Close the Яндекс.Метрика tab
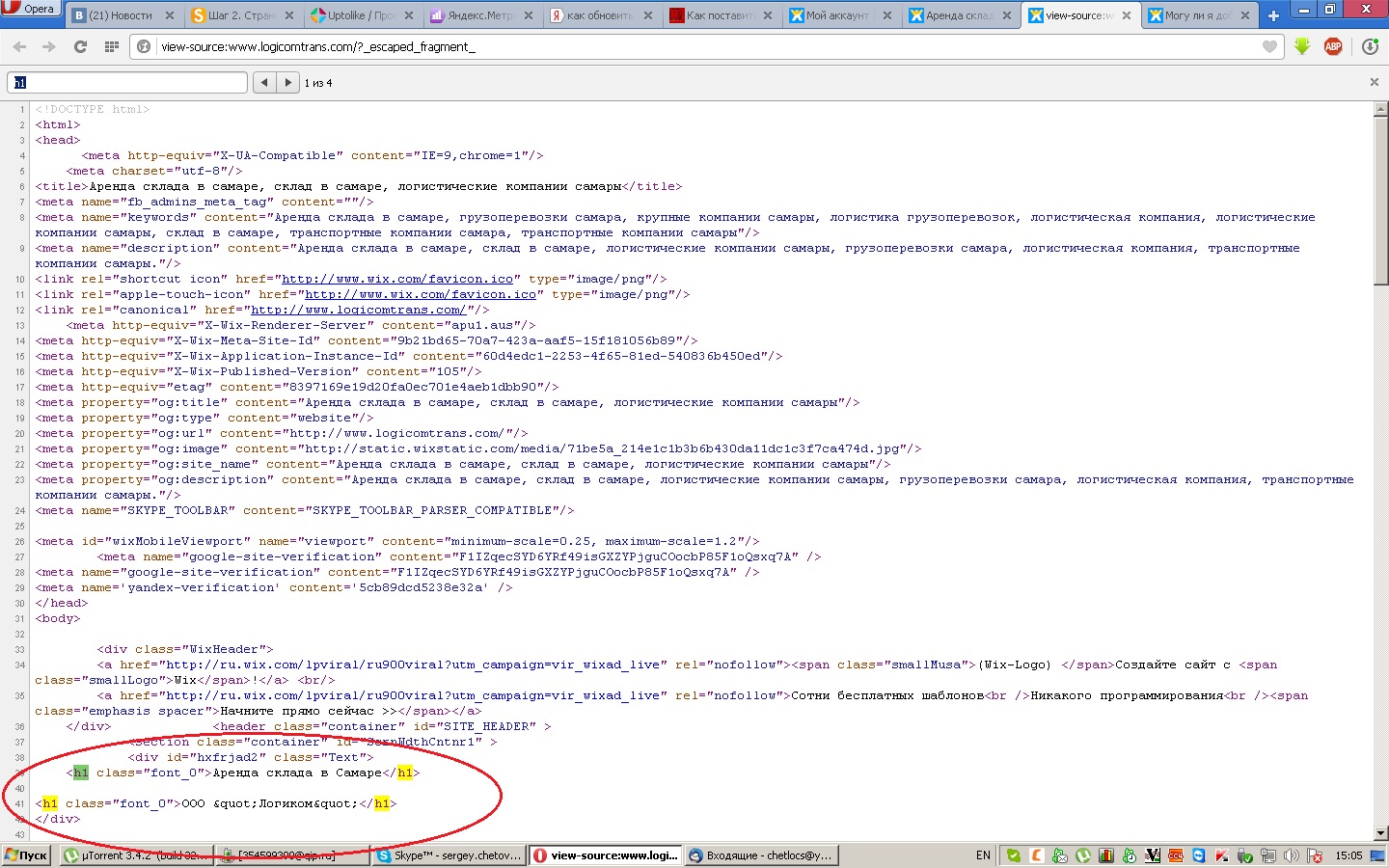The width and height of the screenshot is (1389, 868). coord(529,15)
